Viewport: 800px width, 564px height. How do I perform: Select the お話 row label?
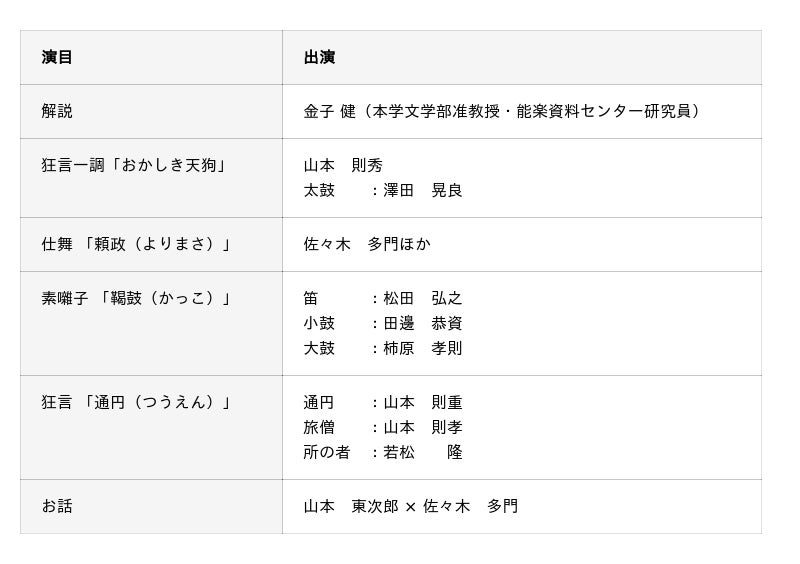coord(57,506)
